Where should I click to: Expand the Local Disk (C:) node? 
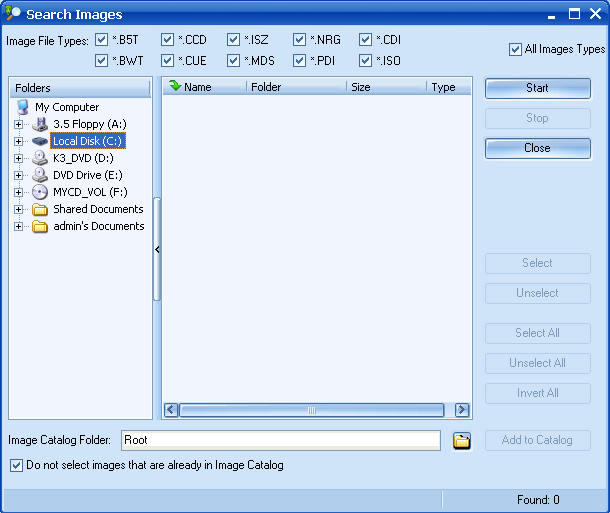point(18,141)
